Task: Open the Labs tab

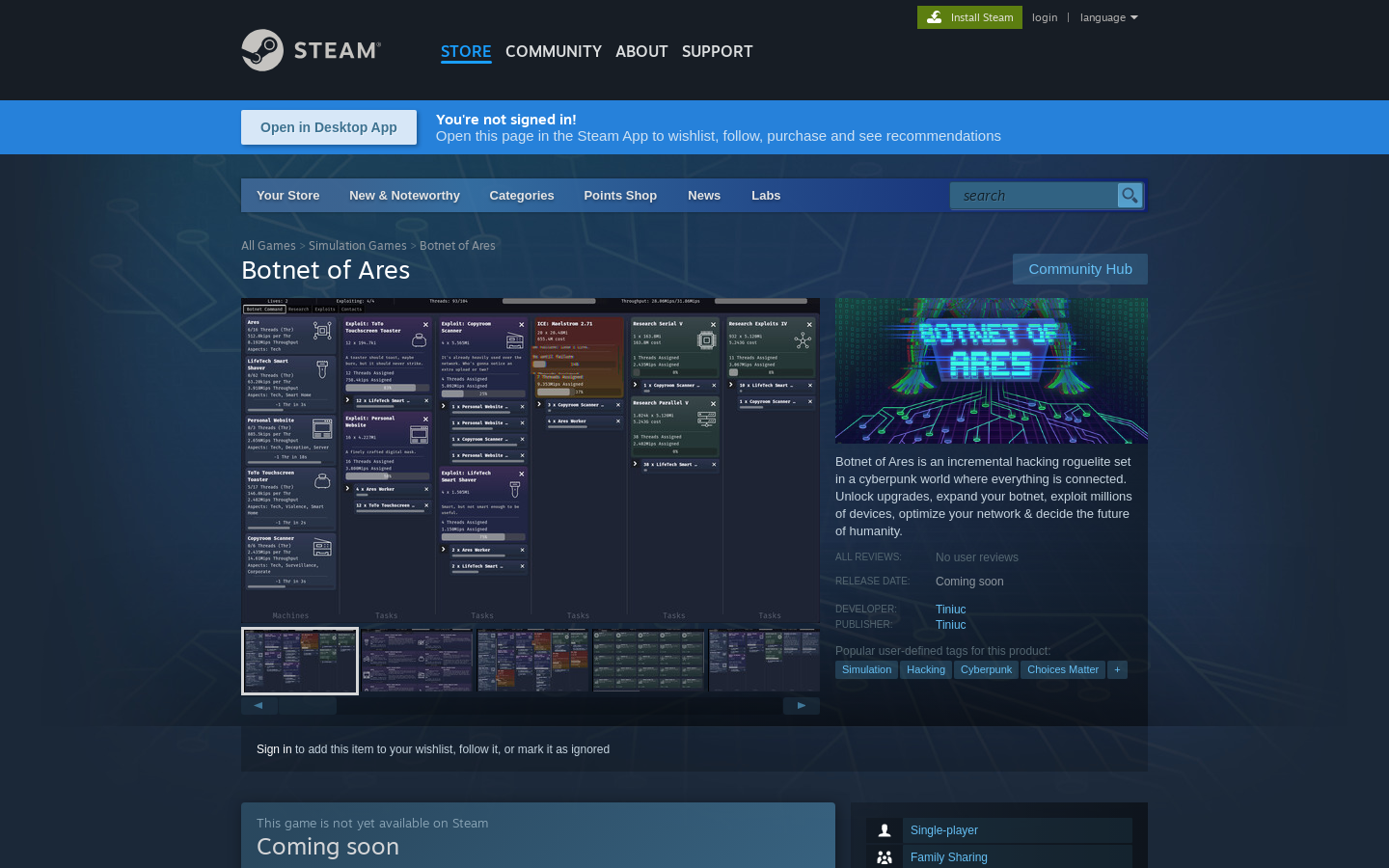Action: [x=766, y=195]
